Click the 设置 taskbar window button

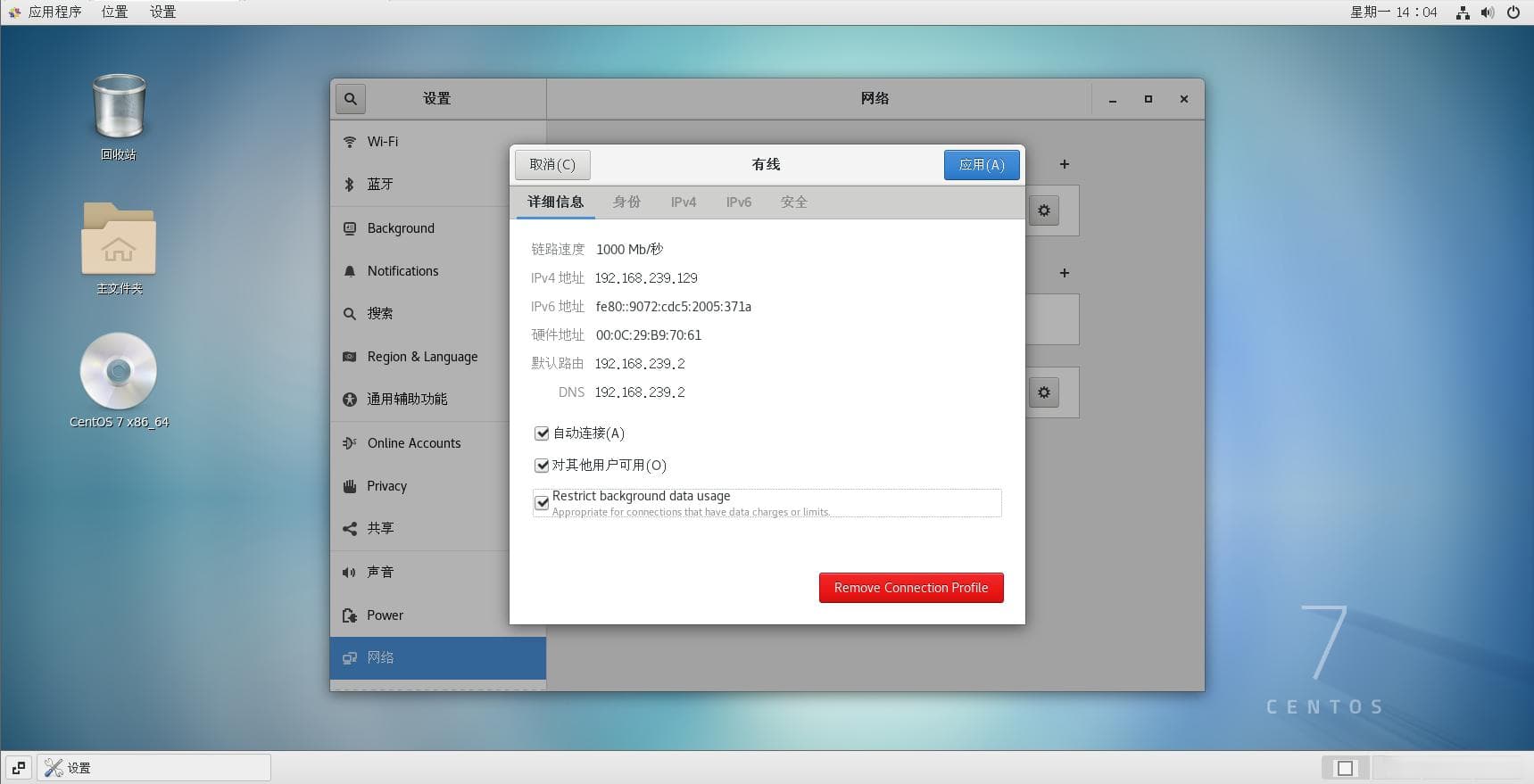pyautogui.click(x=153, y=768)
